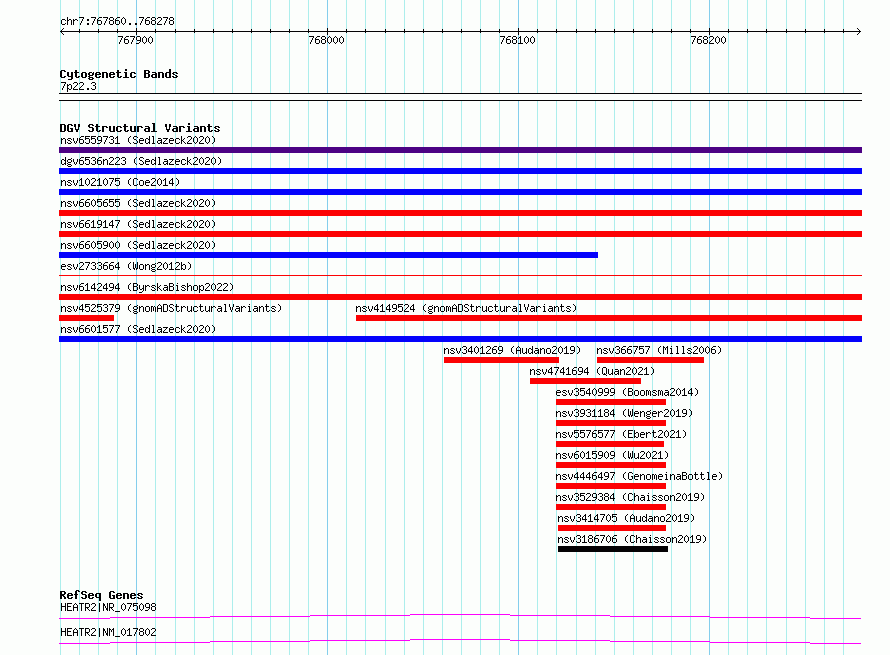Screen dimensions: 890x655
Task: Click the red bar for nsv6619147
Action: 460,234
